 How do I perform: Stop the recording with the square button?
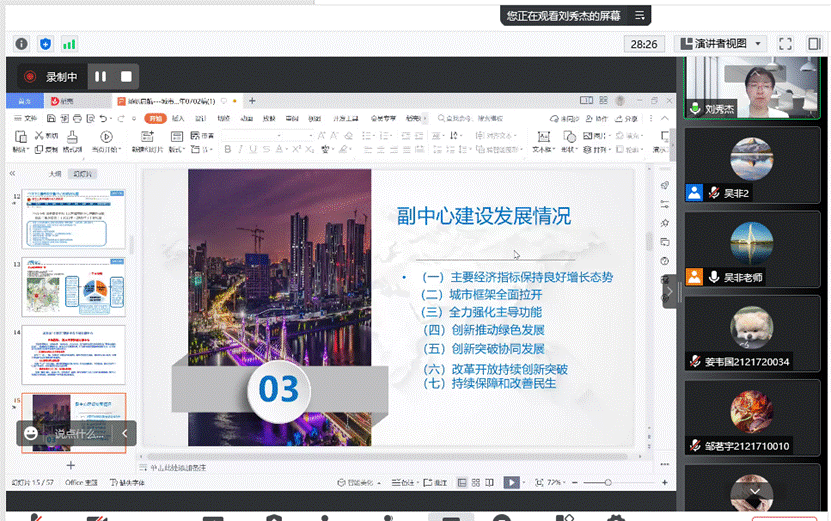pos(126,76)
